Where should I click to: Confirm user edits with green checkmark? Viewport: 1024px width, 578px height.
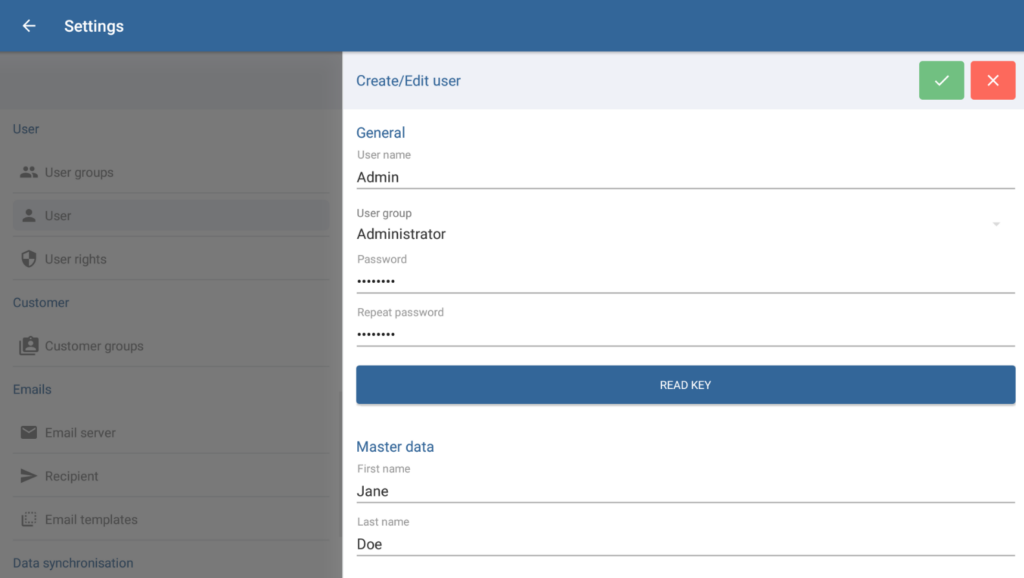(941, 80)
